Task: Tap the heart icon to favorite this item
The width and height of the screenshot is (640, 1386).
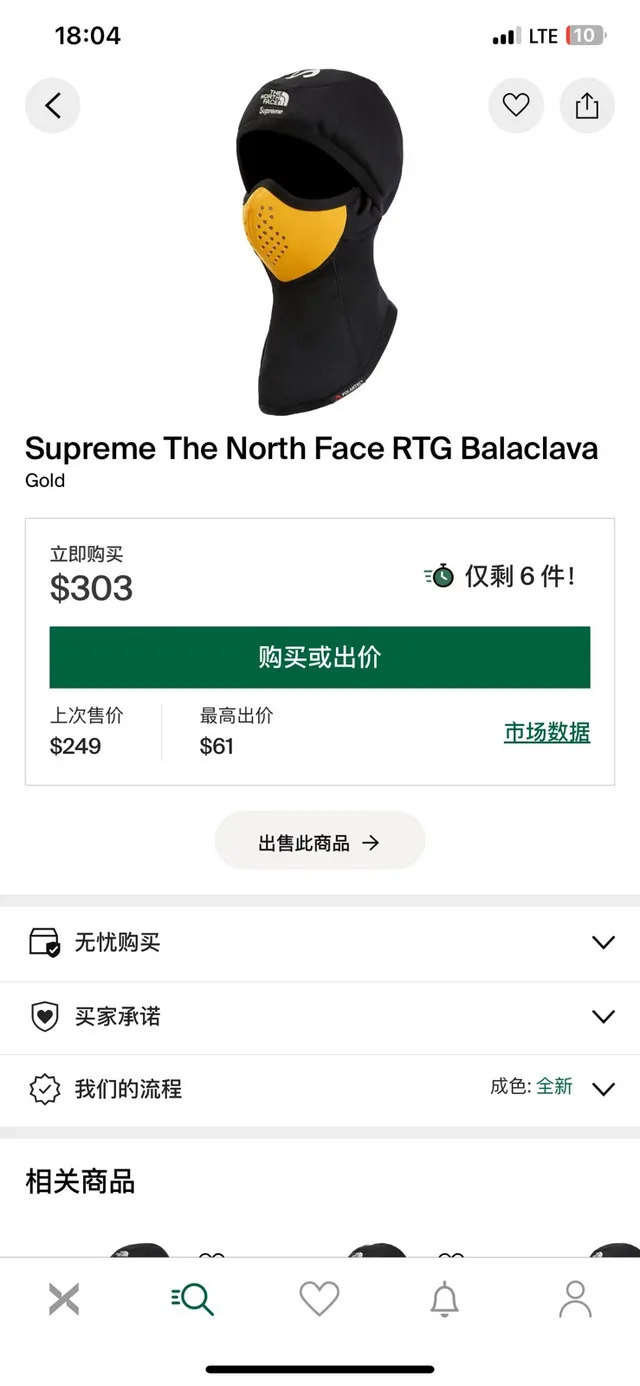Action: click(516, 105)
